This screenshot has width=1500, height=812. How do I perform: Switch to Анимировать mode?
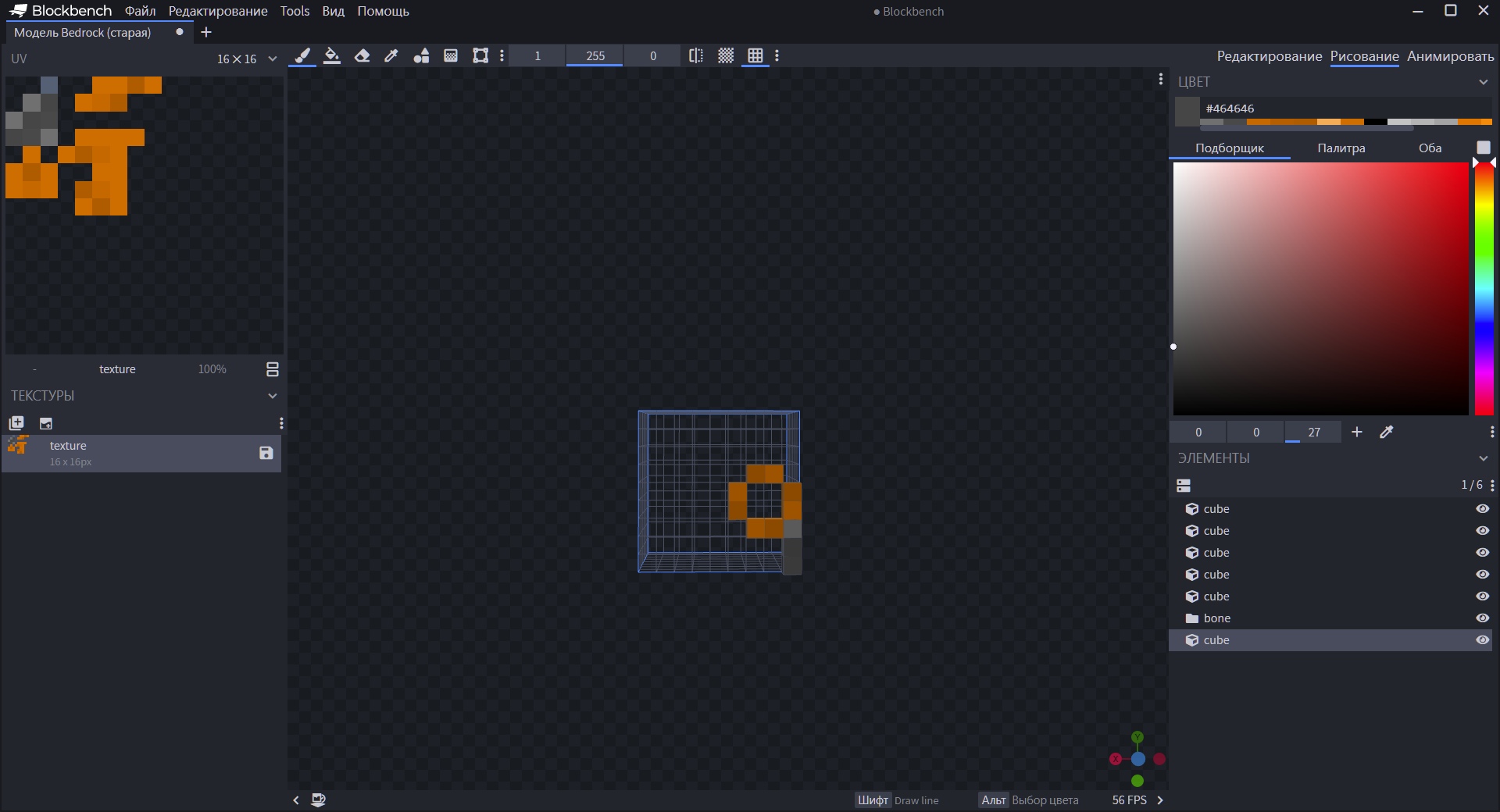(x=1450, y=56)
